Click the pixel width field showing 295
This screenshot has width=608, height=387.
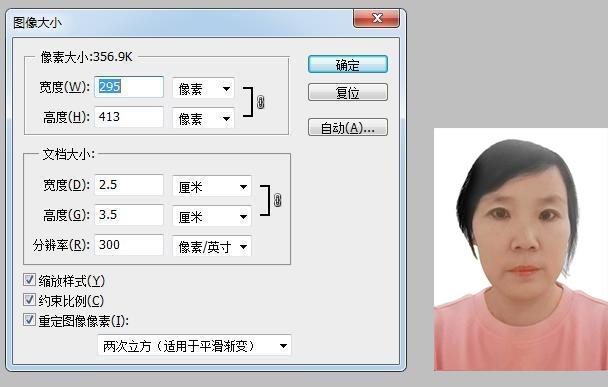(129, 87)
